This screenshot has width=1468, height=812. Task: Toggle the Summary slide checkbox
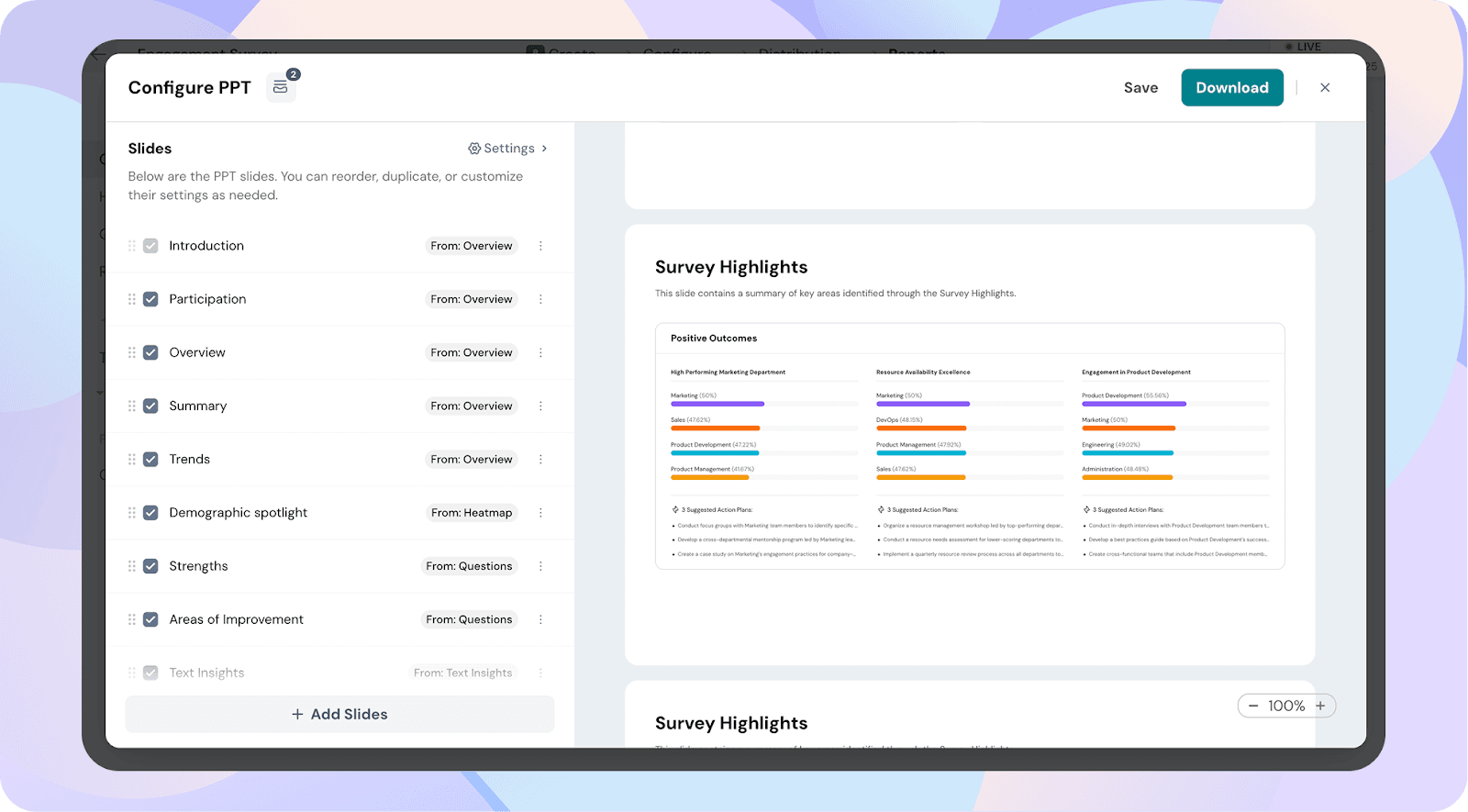click(x=150, y=406)
